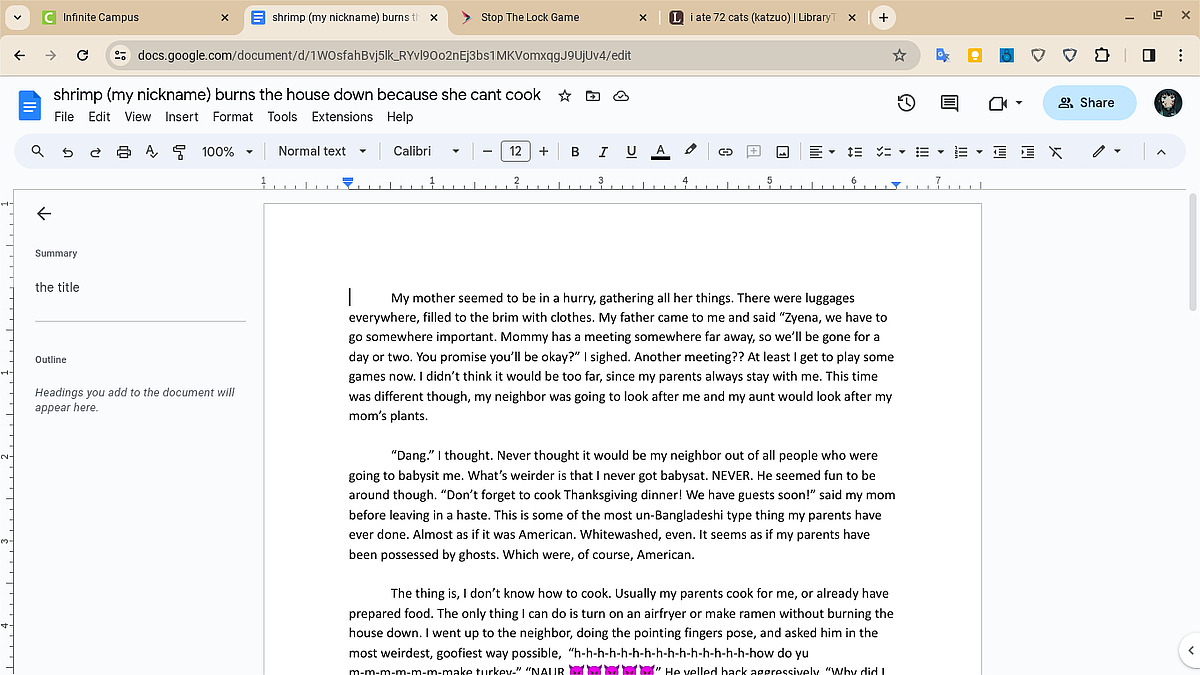This screenshot has width=1200, height=675.
Task: Open the Format menu
Action: (233, 117)
